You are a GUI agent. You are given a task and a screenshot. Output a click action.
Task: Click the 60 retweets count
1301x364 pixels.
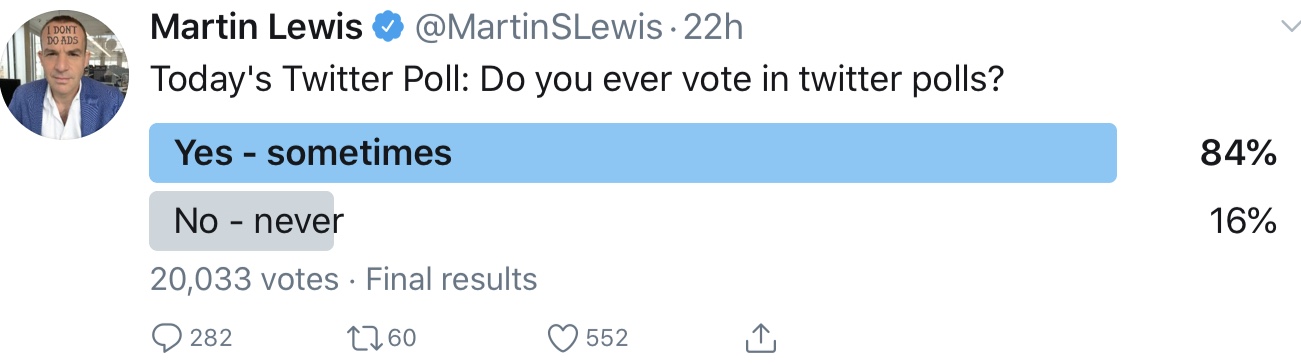401,338
